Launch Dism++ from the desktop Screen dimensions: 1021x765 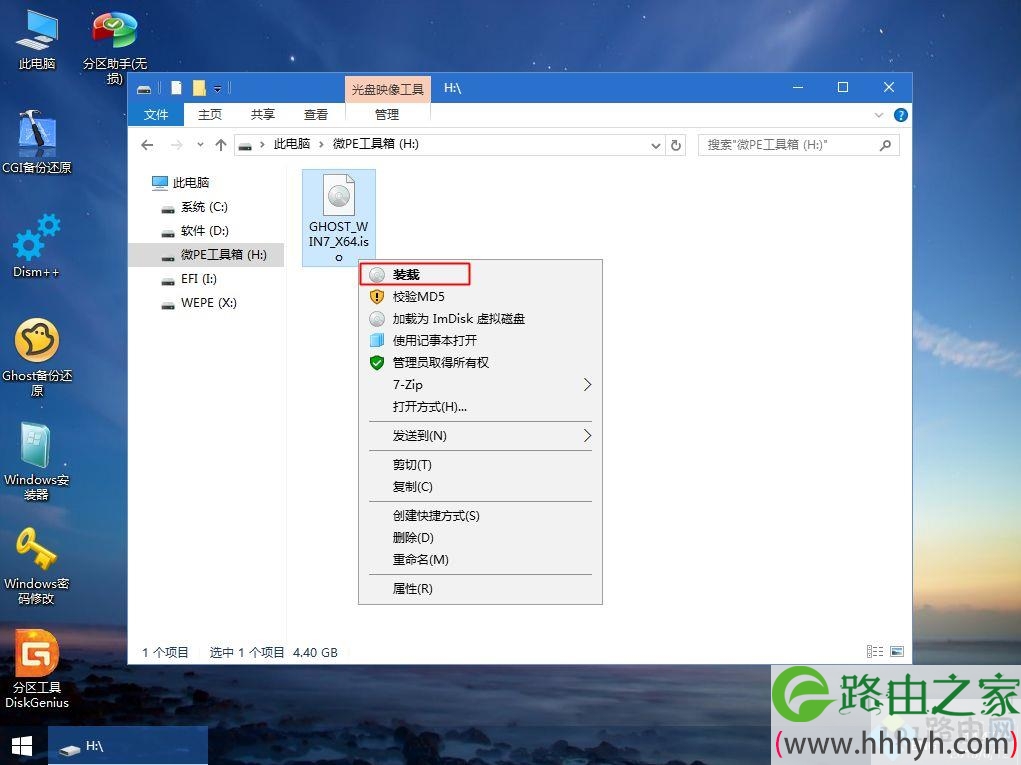point(36,246)
